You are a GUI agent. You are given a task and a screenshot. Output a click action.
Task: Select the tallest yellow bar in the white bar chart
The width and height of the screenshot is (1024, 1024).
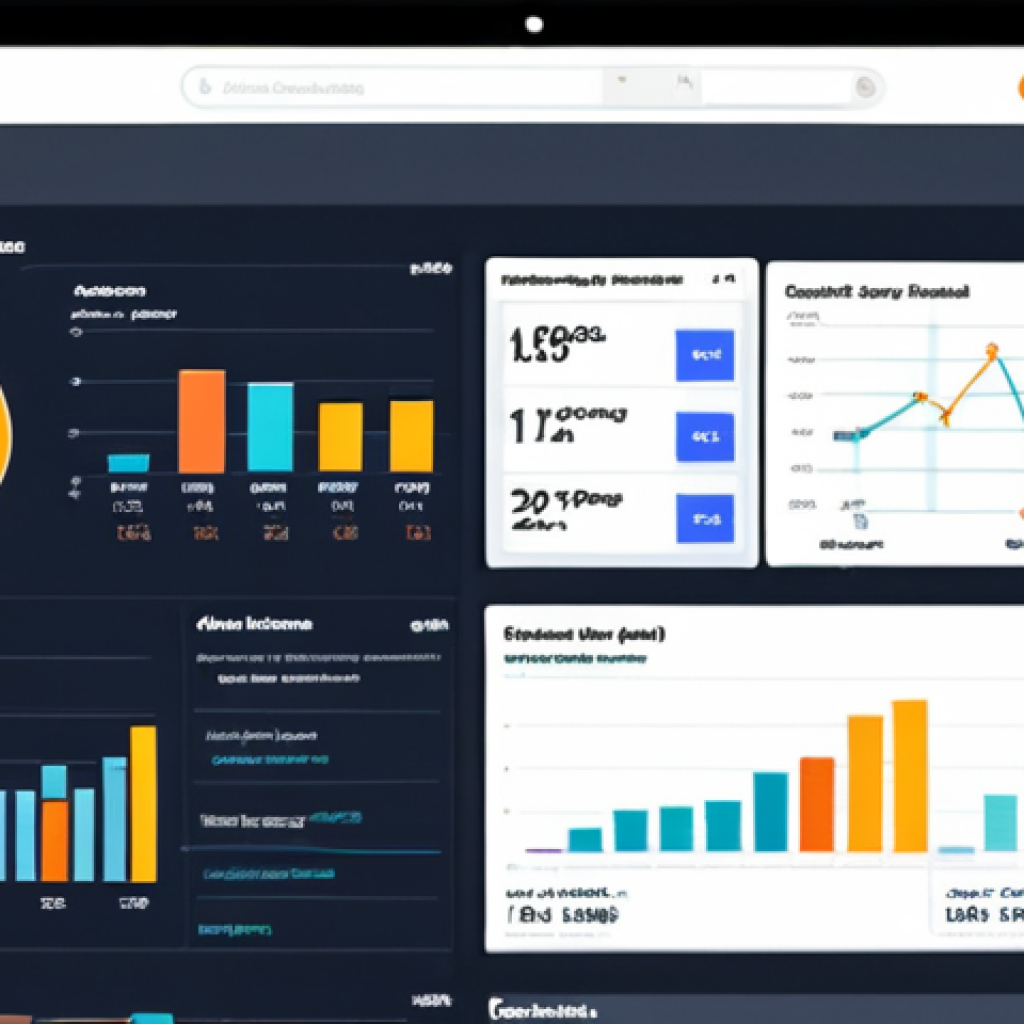click(910, 776)
